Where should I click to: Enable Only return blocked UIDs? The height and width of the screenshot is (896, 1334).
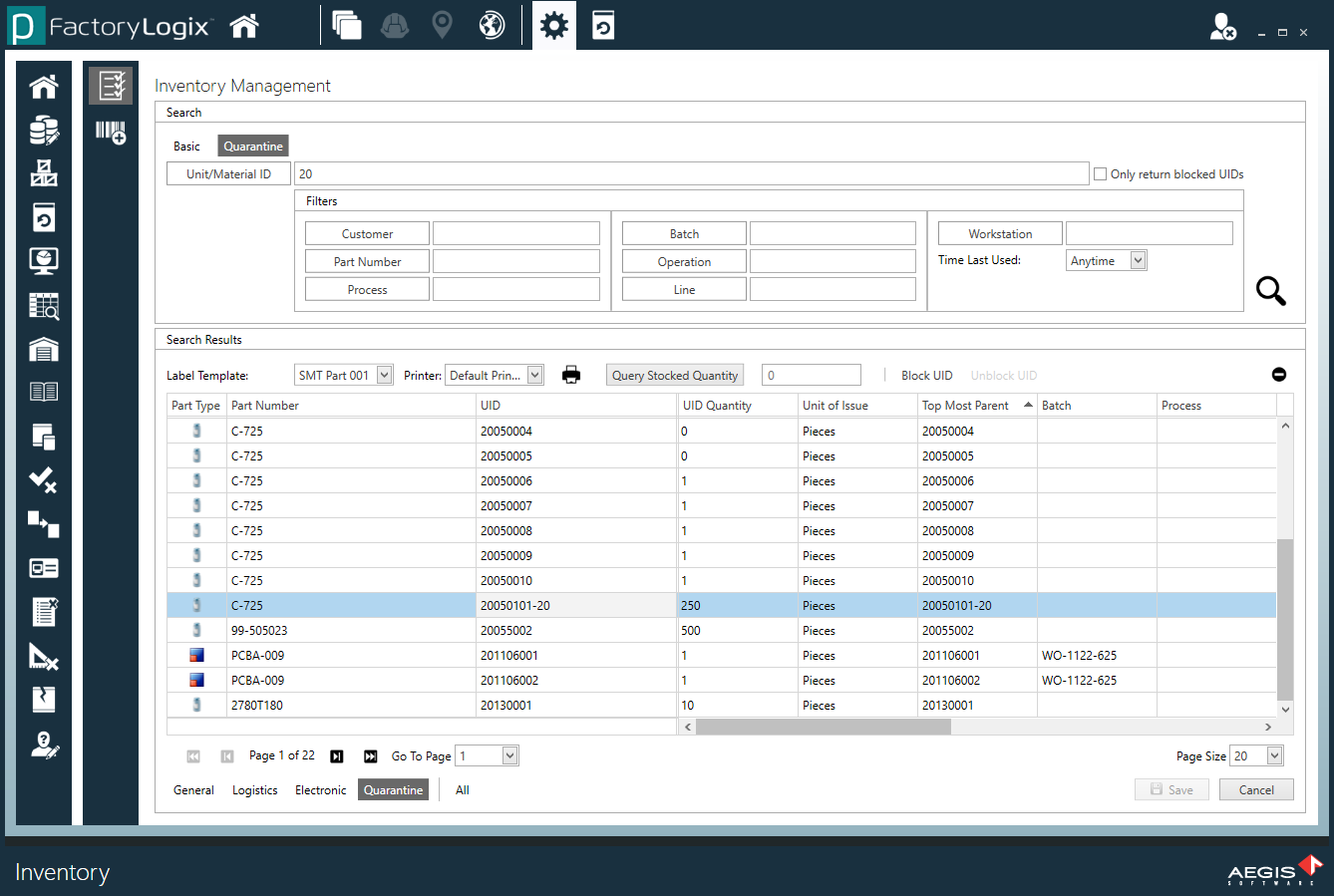tap(1100, 173)
